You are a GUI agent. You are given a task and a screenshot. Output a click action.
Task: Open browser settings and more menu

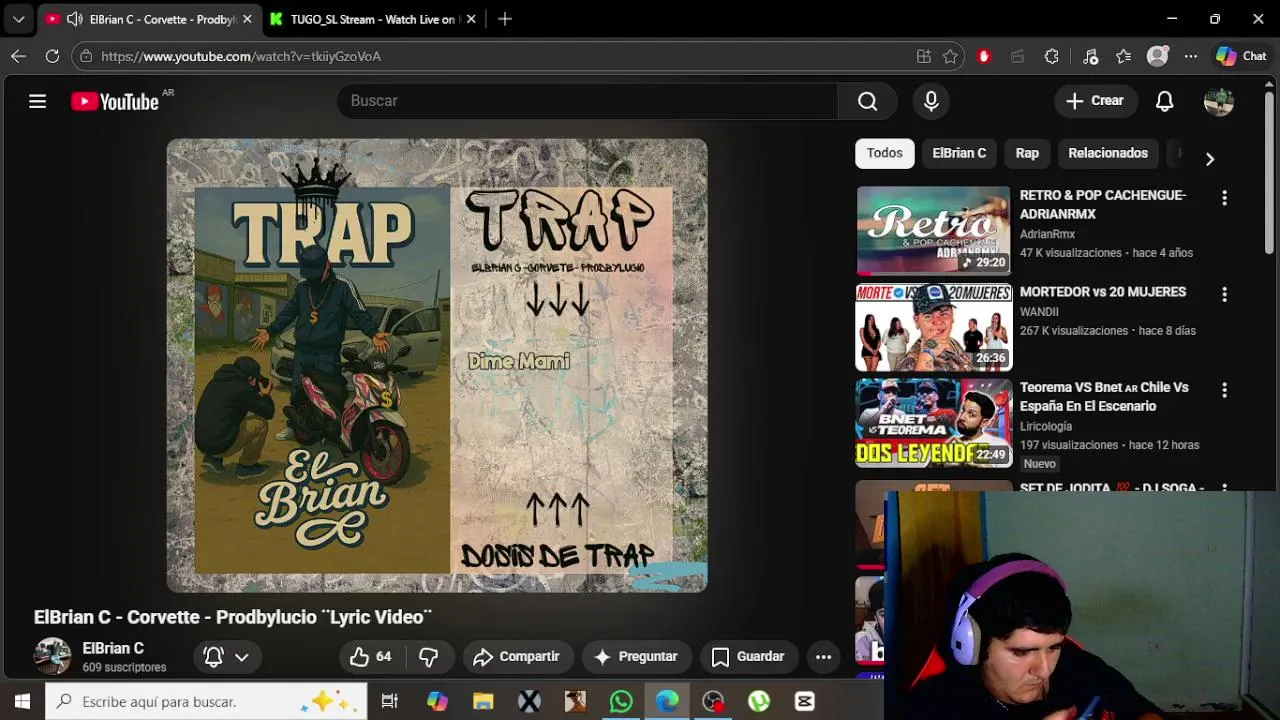tap(1190, 57)
